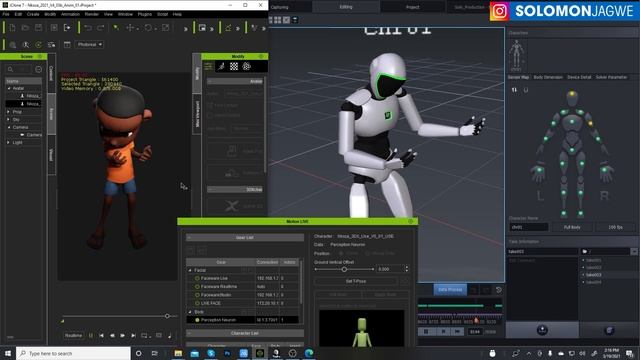Click the Windows taskbar search box
Screen dimensions: 640x360
tap(73, 353)
